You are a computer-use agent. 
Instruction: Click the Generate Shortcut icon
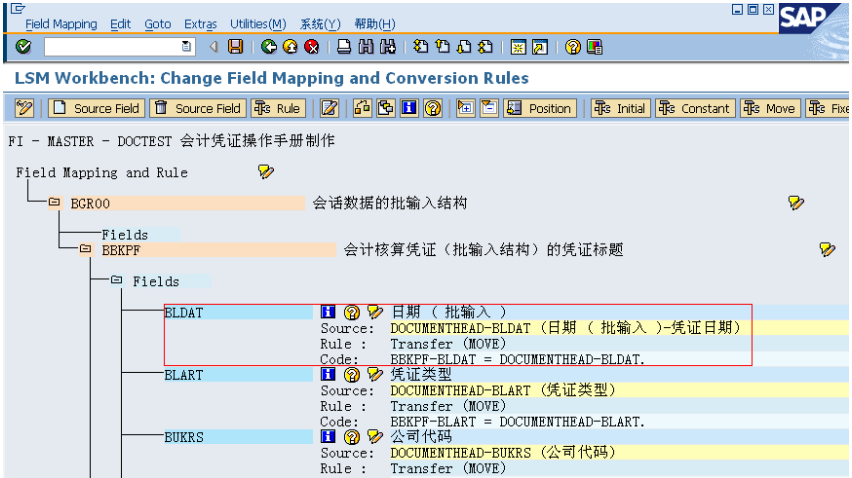click(x=540, y=47)
